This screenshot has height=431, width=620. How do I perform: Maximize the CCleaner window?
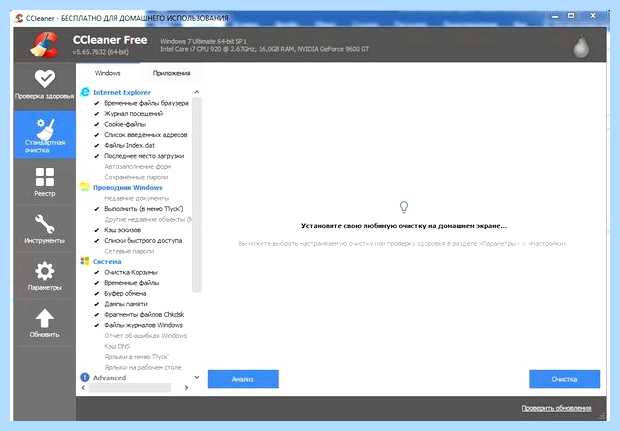571,16
